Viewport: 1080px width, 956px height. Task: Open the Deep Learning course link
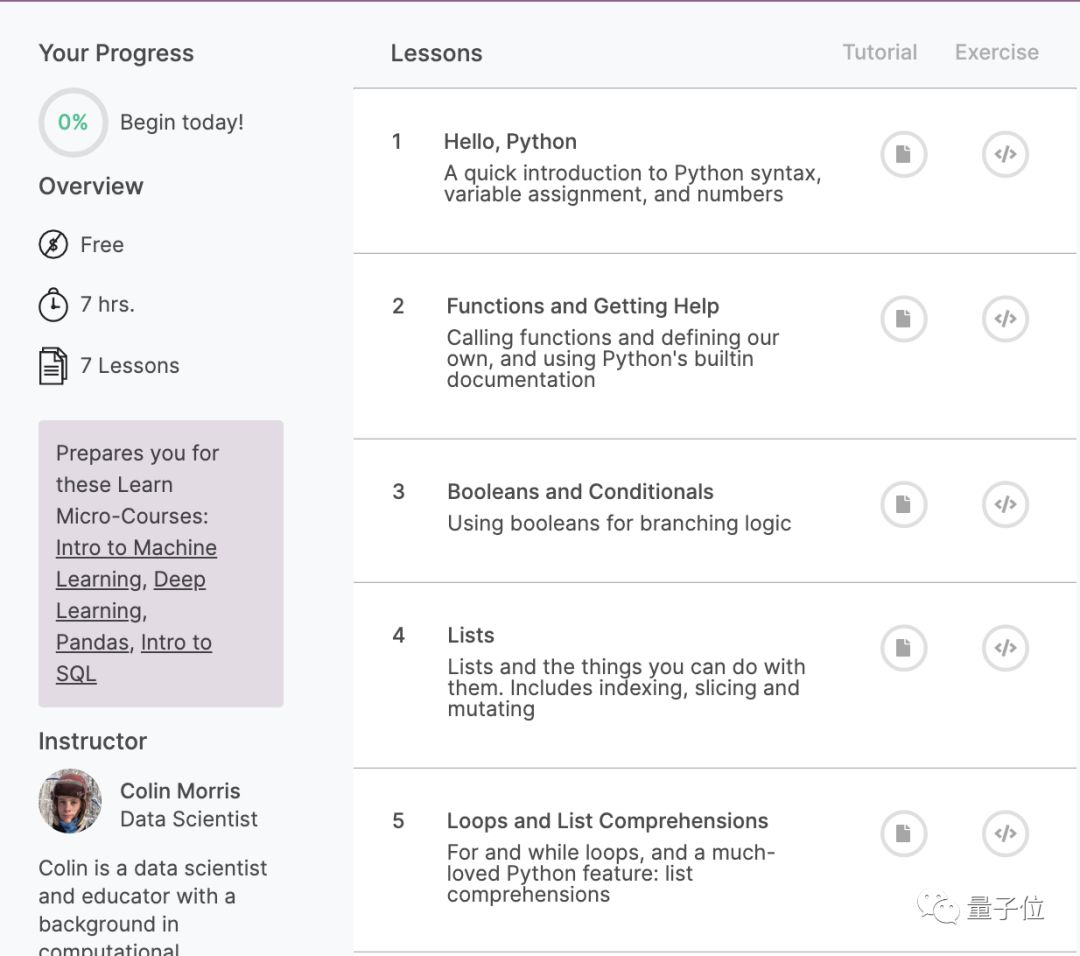[179, 580]
